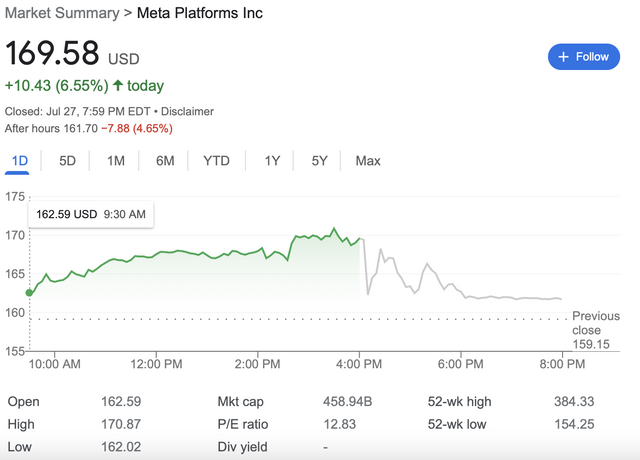Click the Closed: Jul 27, 7:59 PM EDT text

[x=78, y=111]
